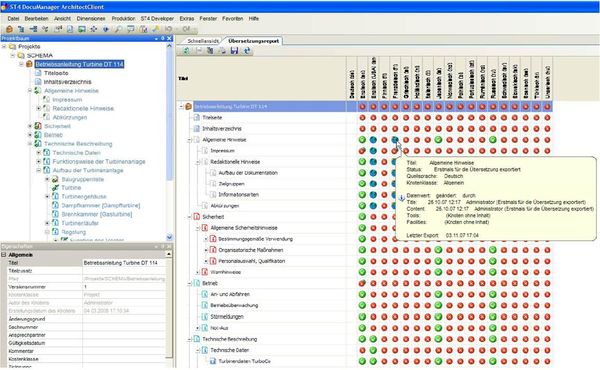The image size is (600, 370).
Task: Collapse Aufbau der Turbinenanlage in project tree
Action: coord(39,170)
